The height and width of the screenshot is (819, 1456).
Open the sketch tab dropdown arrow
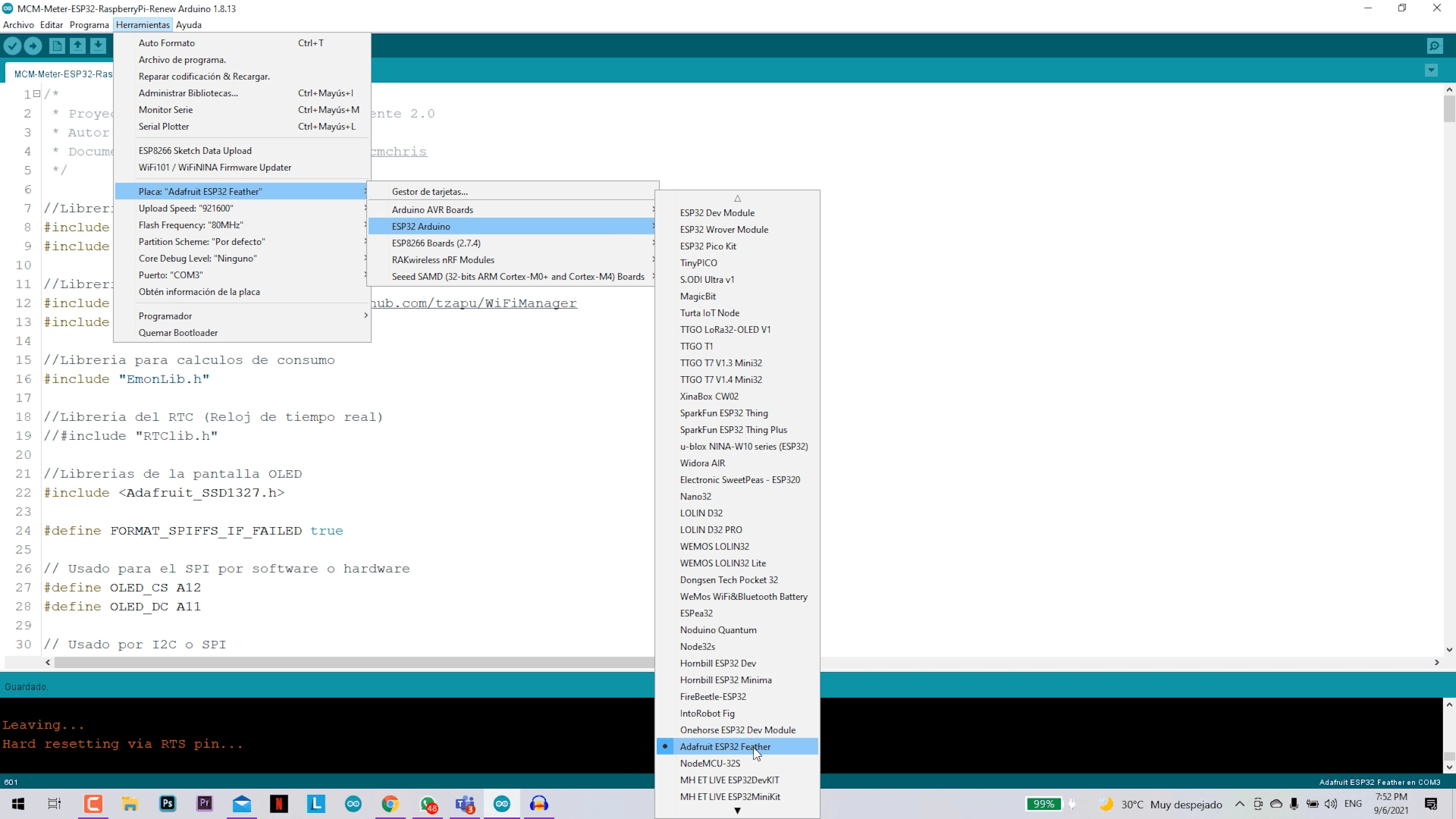[1431, 71]
